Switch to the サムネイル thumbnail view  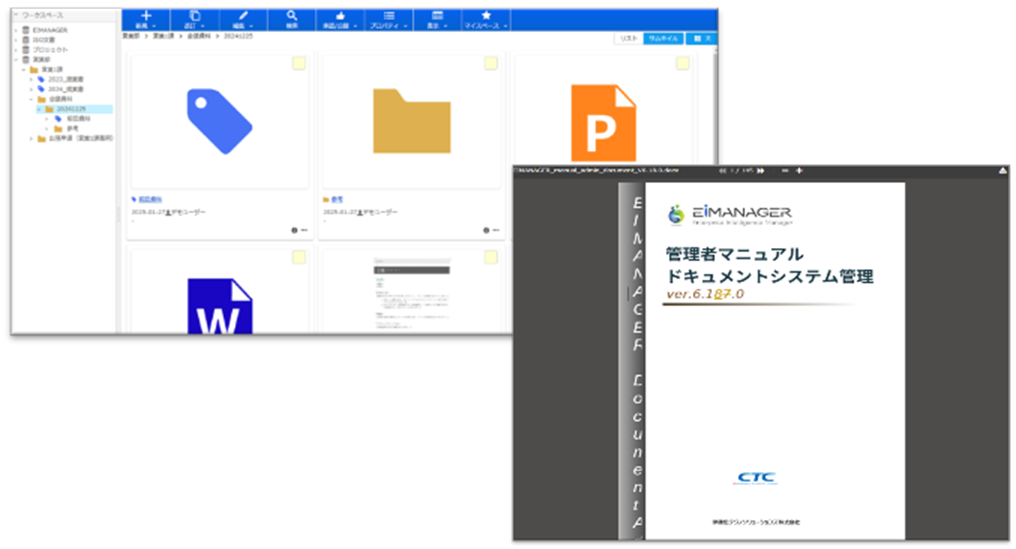(x=663, y=39)
